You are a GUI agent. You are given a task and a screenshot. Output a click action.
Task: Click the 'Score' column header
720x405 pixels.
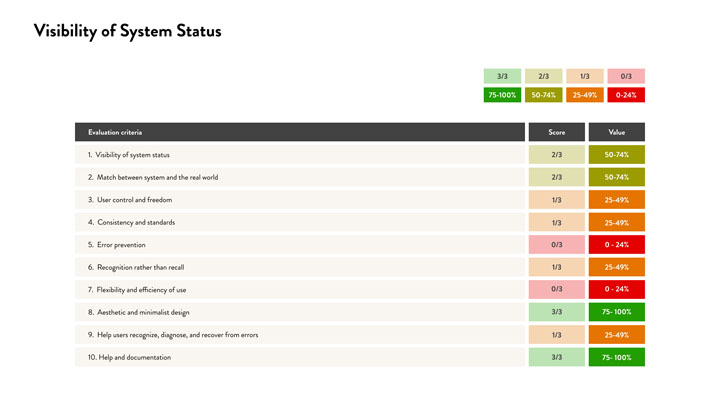coord(556,132)
